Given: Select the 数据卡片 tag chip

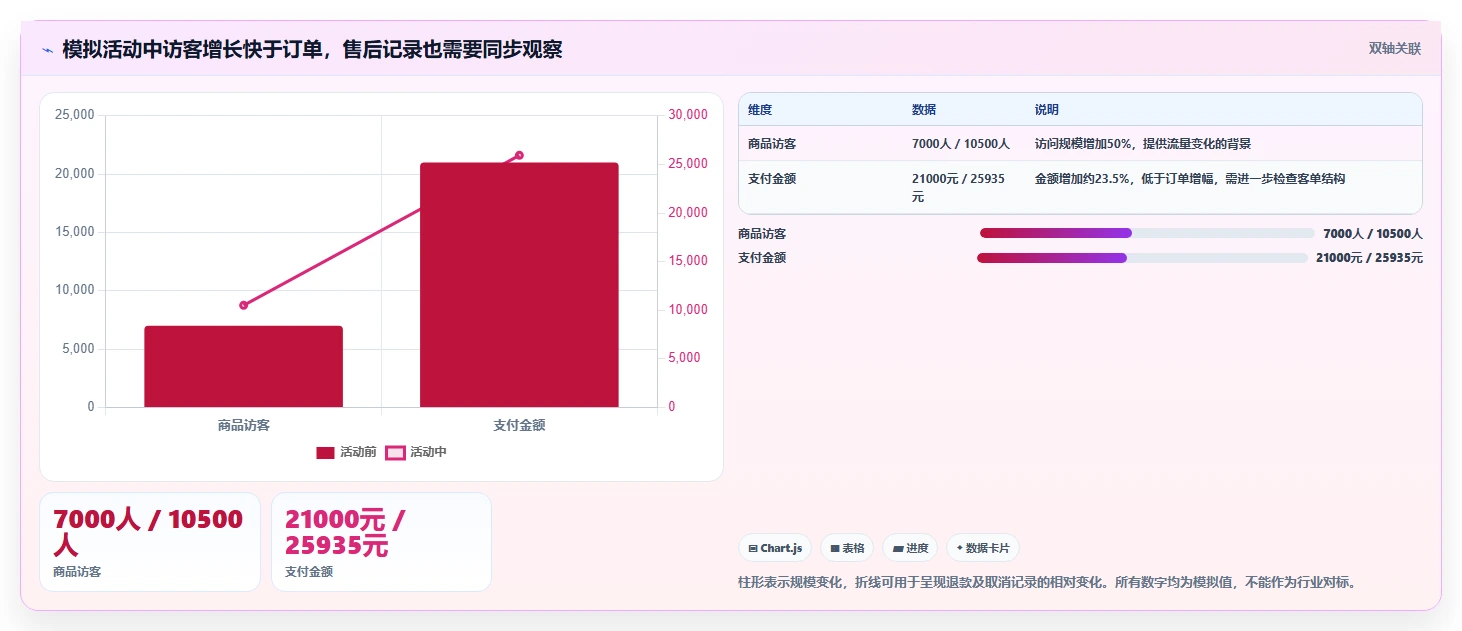Looking at the screenshot, I should tap(983, 548).
